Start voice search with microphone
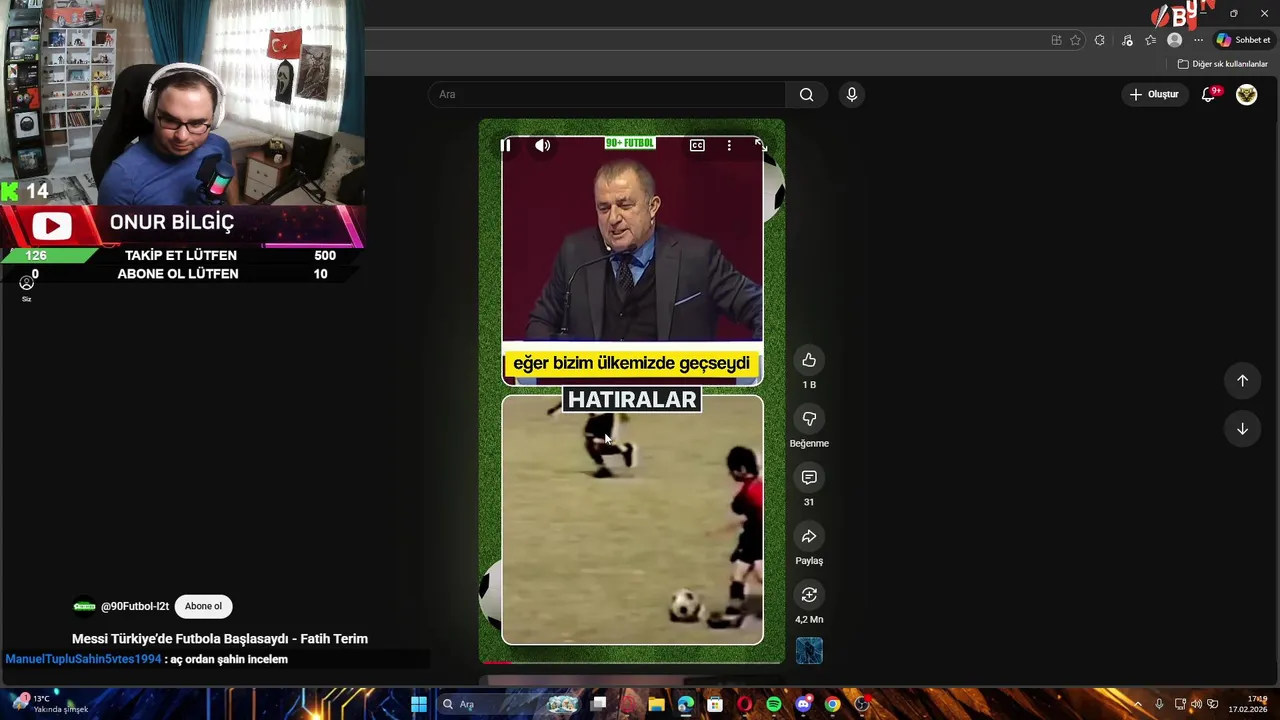The height and width of the screenshot is (720, 1280). (852, 94)
